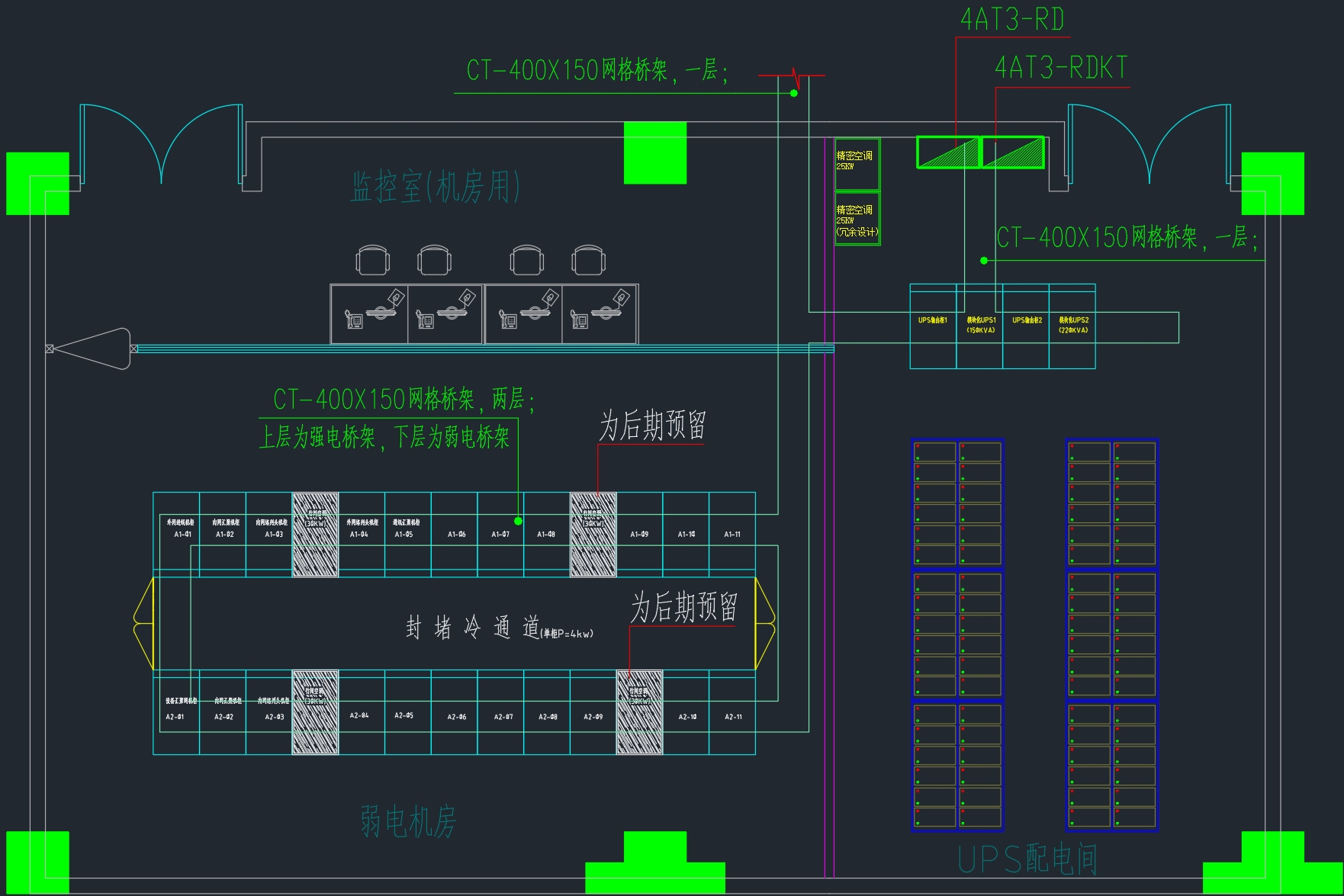Pick the UPS输出柜1 cabinet

[933, 326]
